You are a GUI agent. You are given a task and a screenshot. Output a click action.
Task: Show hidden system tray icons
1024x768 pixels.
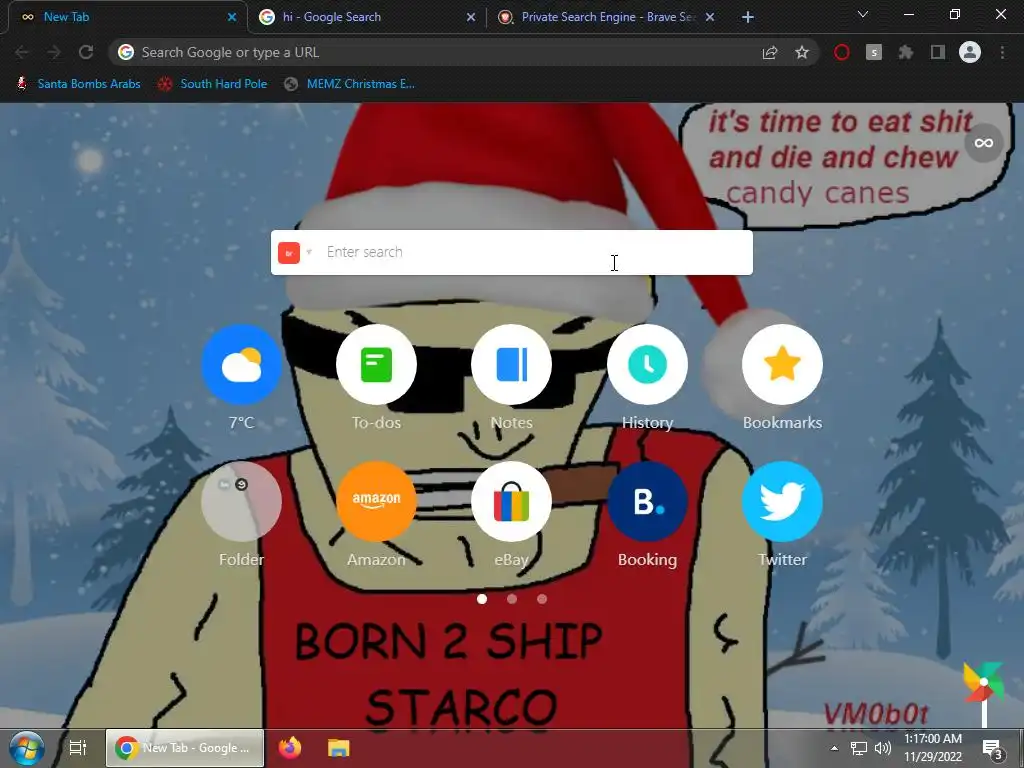834,748
